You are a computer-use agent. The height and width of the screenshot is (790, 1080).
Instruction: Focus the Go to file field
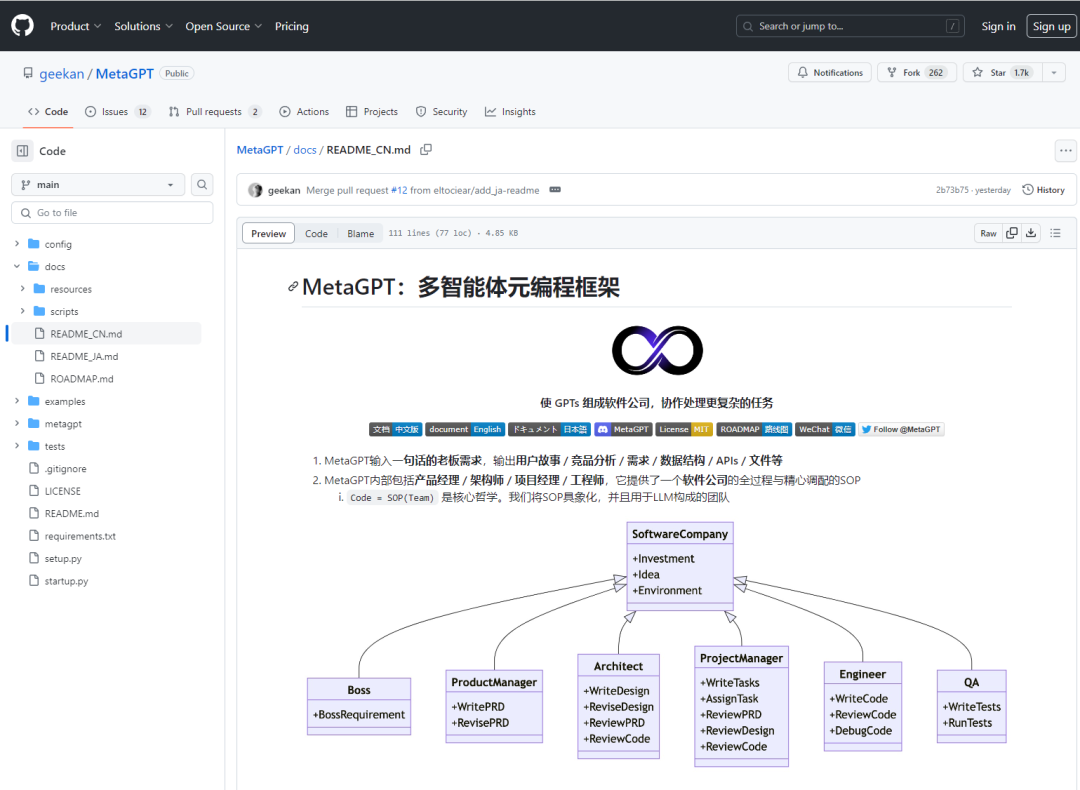coord(112,213)
